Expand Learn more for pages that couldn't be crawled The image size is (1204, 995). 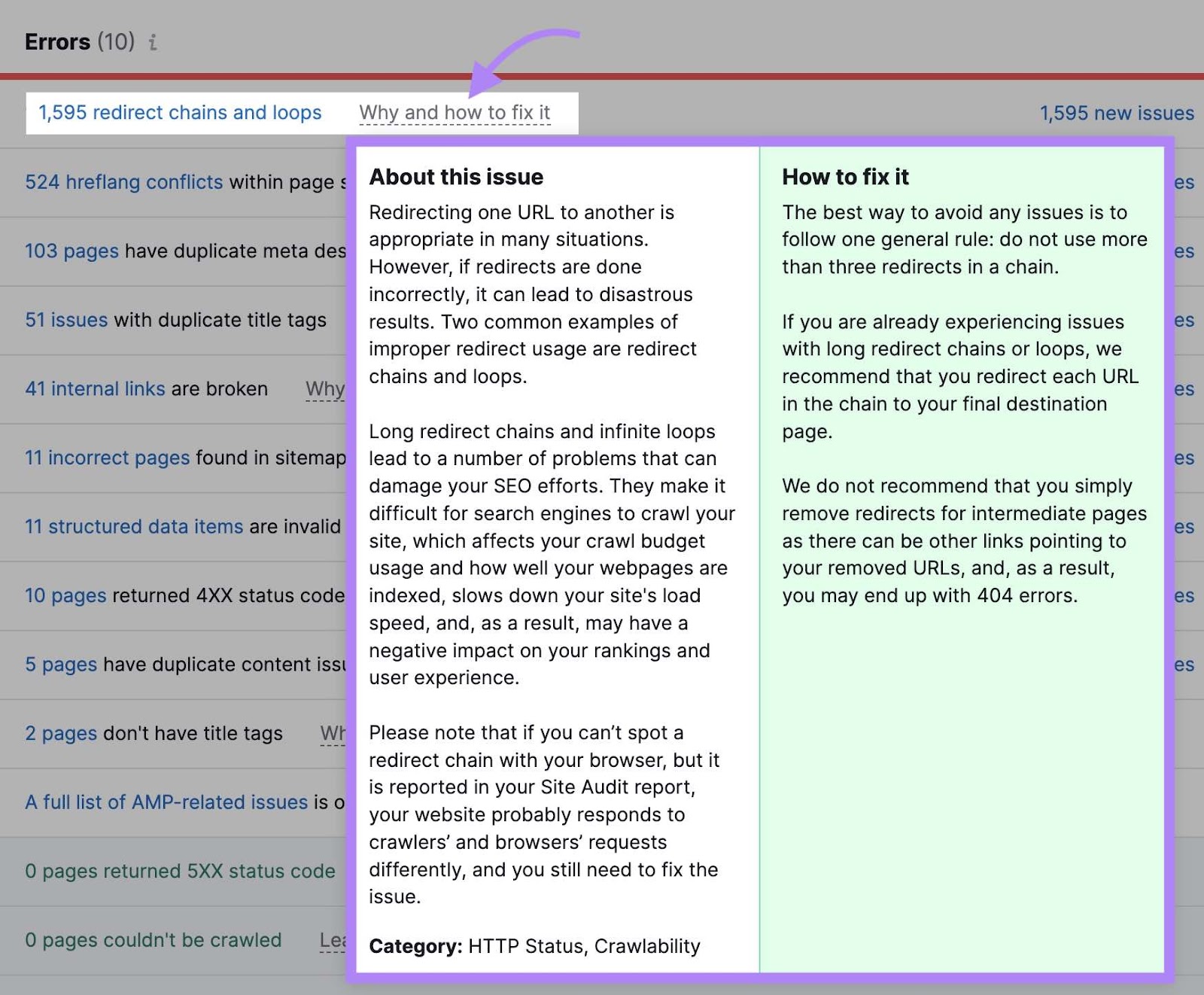coord(333,940)
